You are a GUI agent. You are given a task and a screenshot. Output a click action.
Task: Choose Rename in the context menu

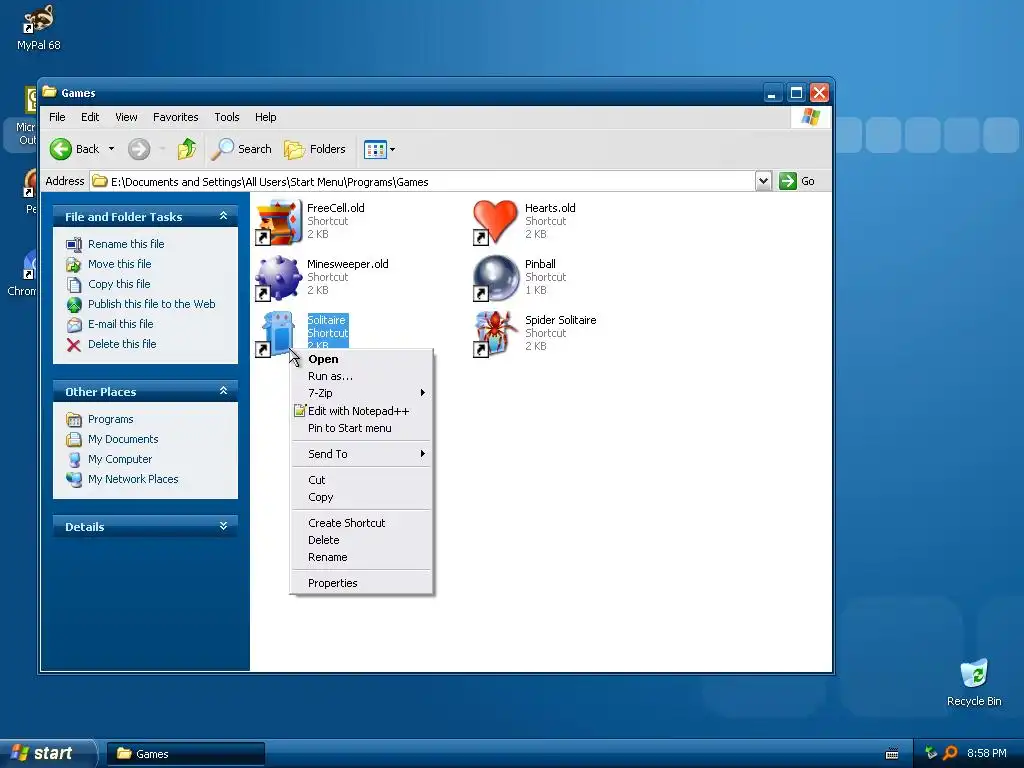[361, 557]
